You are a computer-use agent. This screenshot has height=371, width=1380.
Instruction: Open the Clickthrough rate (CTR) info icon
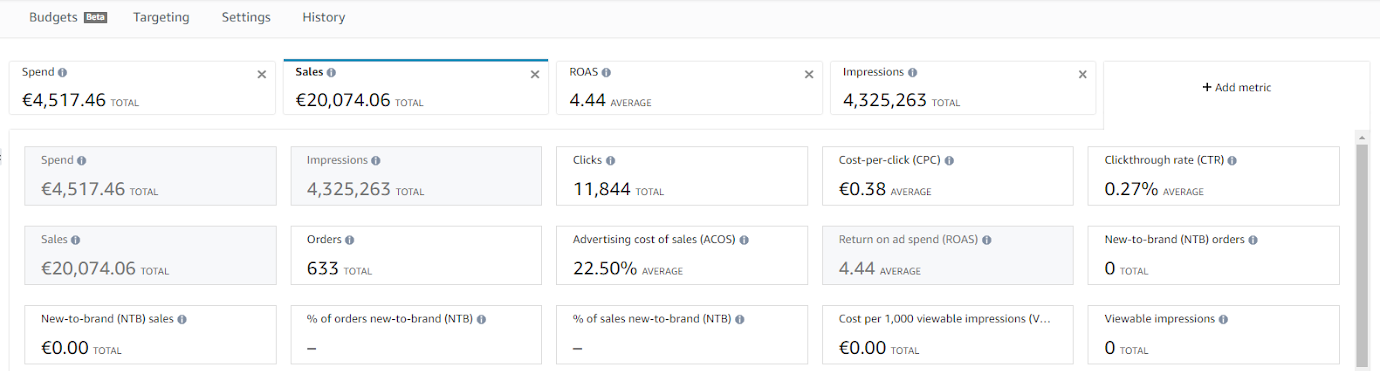pos(1231,160)
